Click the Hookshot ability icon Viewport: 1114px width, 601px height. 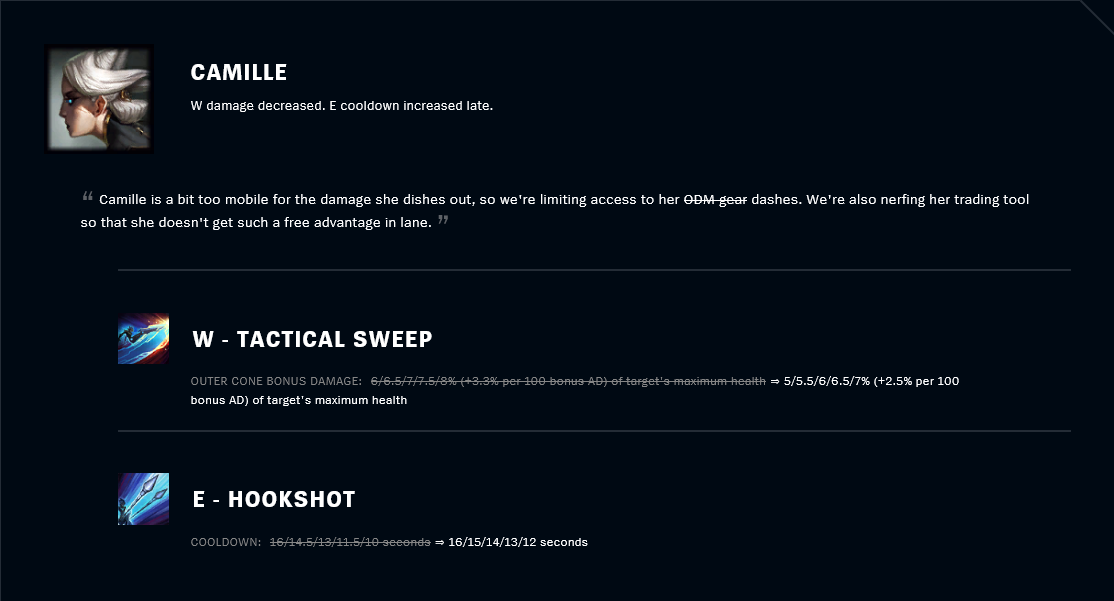click(x=144, y=499)
